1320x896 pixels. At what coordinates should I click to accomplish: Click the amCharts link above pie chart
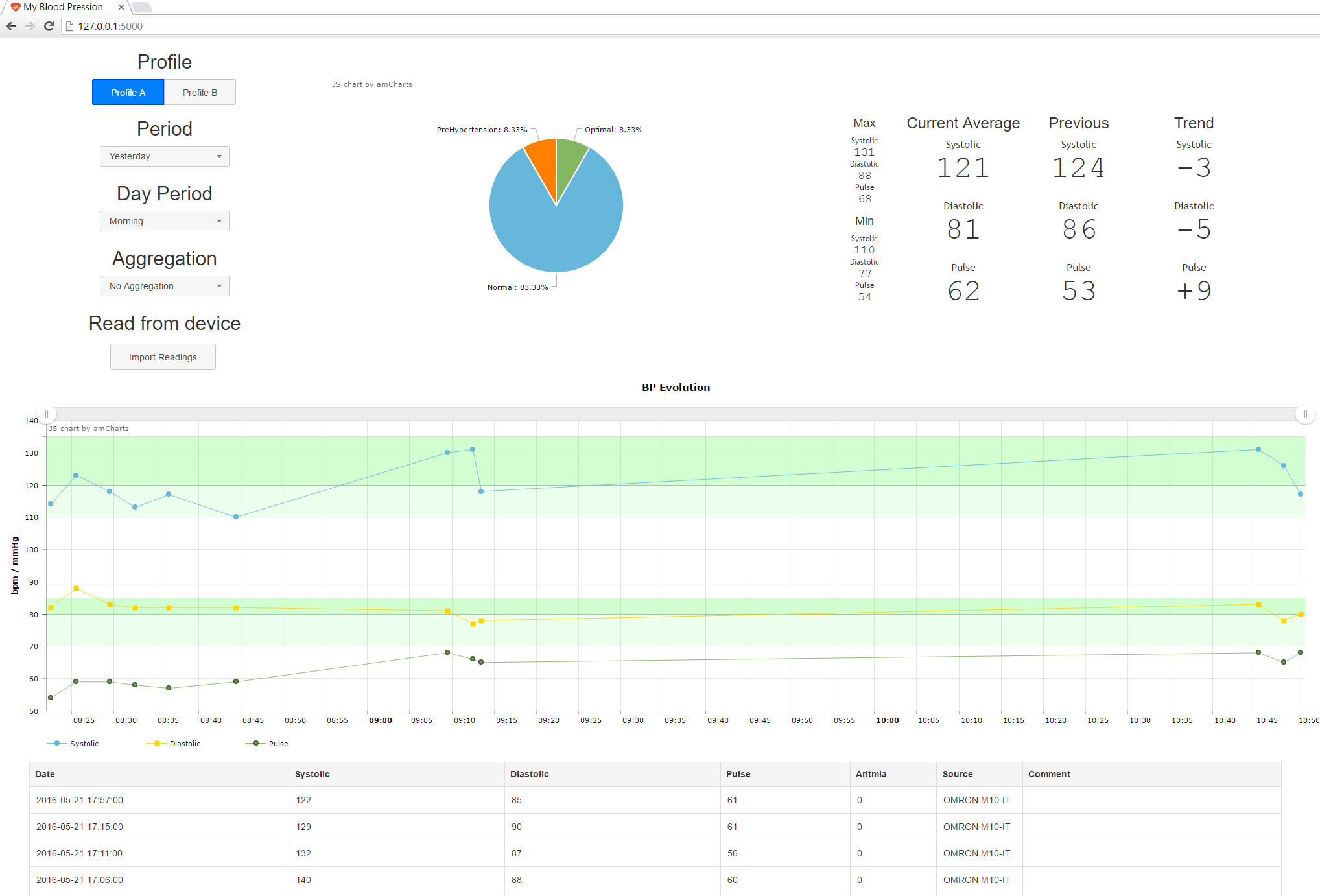(372, 84)
